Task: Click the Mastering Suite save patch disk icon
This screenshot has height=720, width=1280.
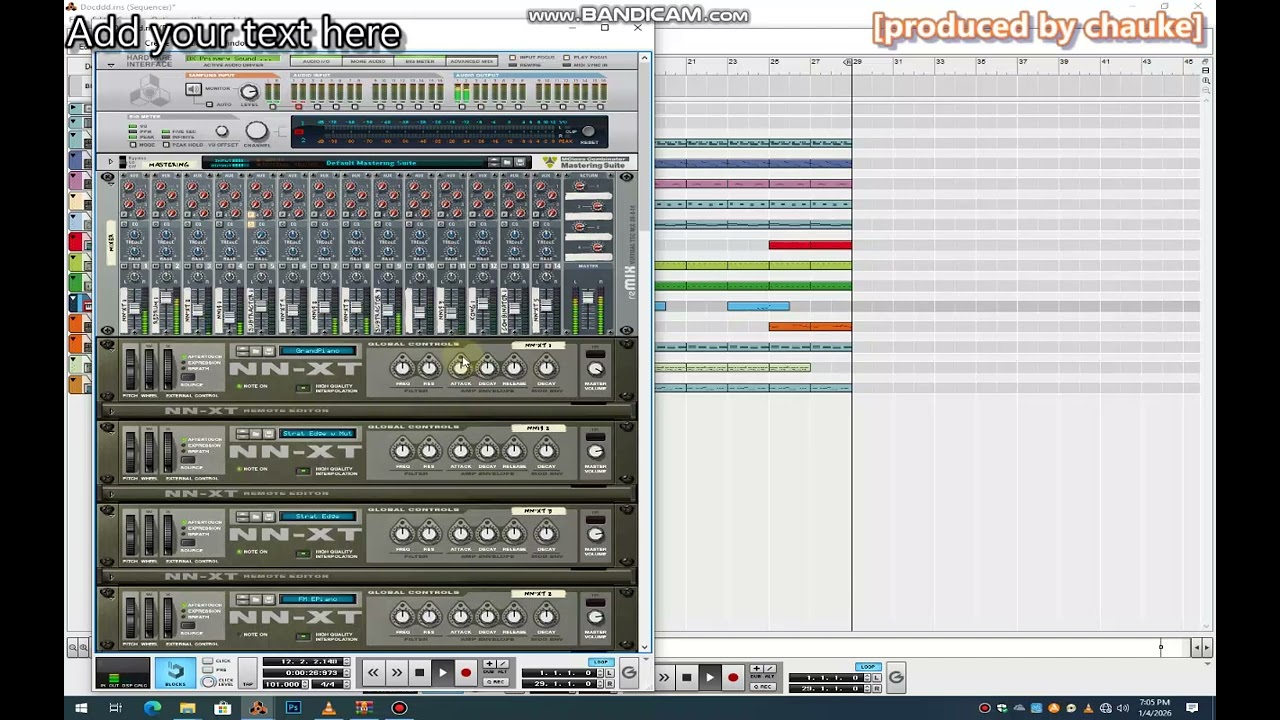Action: point(520,162)
